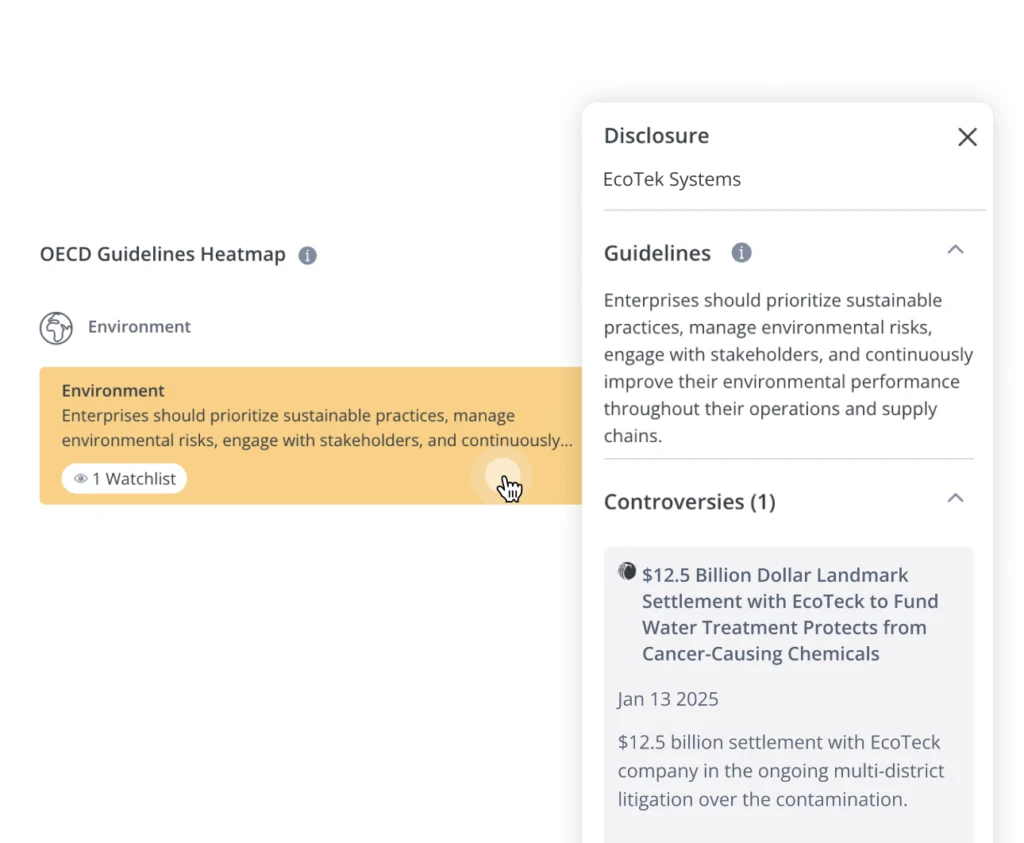The image size is (1024, 843).
Task: Open the info icon next to Guidelines
Action: 741,253
